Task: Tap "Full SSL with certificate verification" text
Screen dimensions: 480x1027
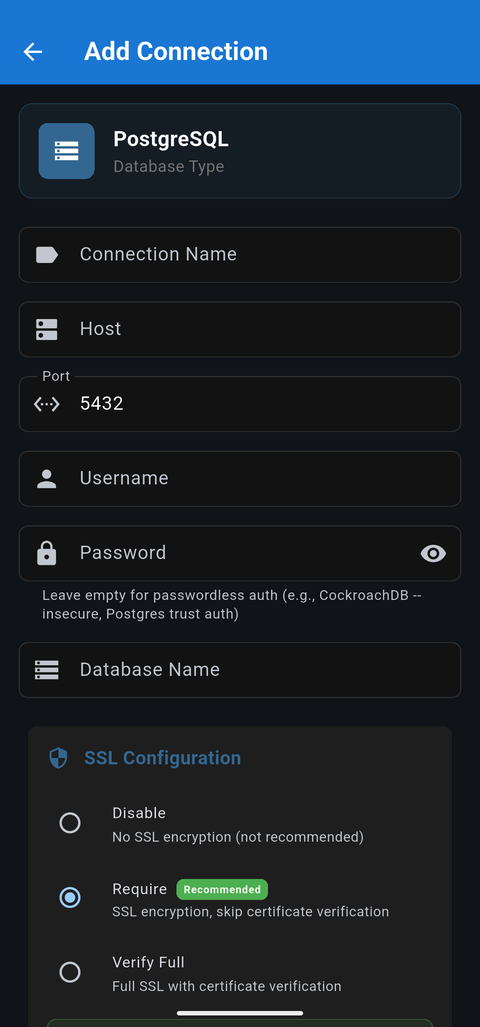Action: (227, 986)
